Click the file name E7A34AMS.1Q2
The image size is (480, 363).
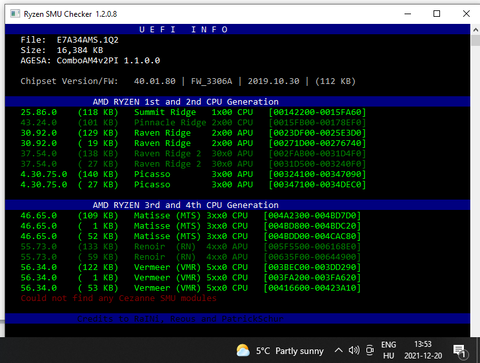87,40
